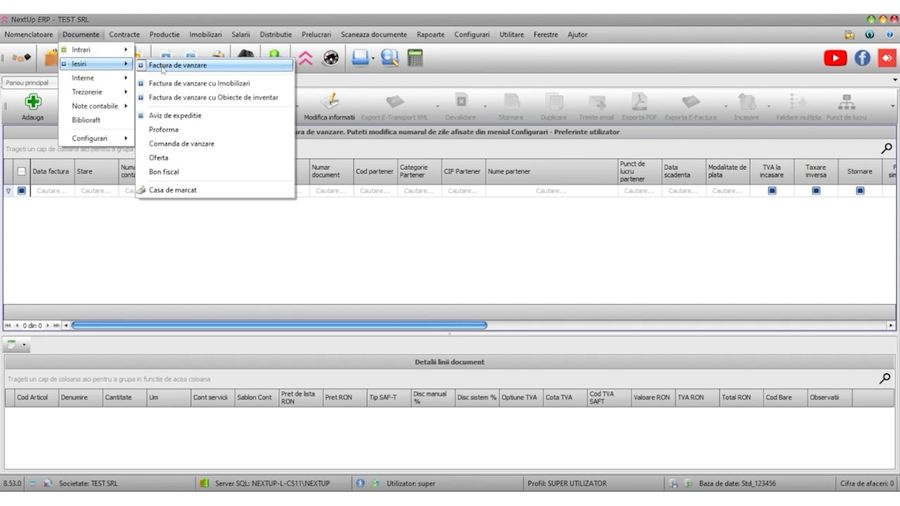Click the search magnifier above the invoice grid

tap(886, 148)
